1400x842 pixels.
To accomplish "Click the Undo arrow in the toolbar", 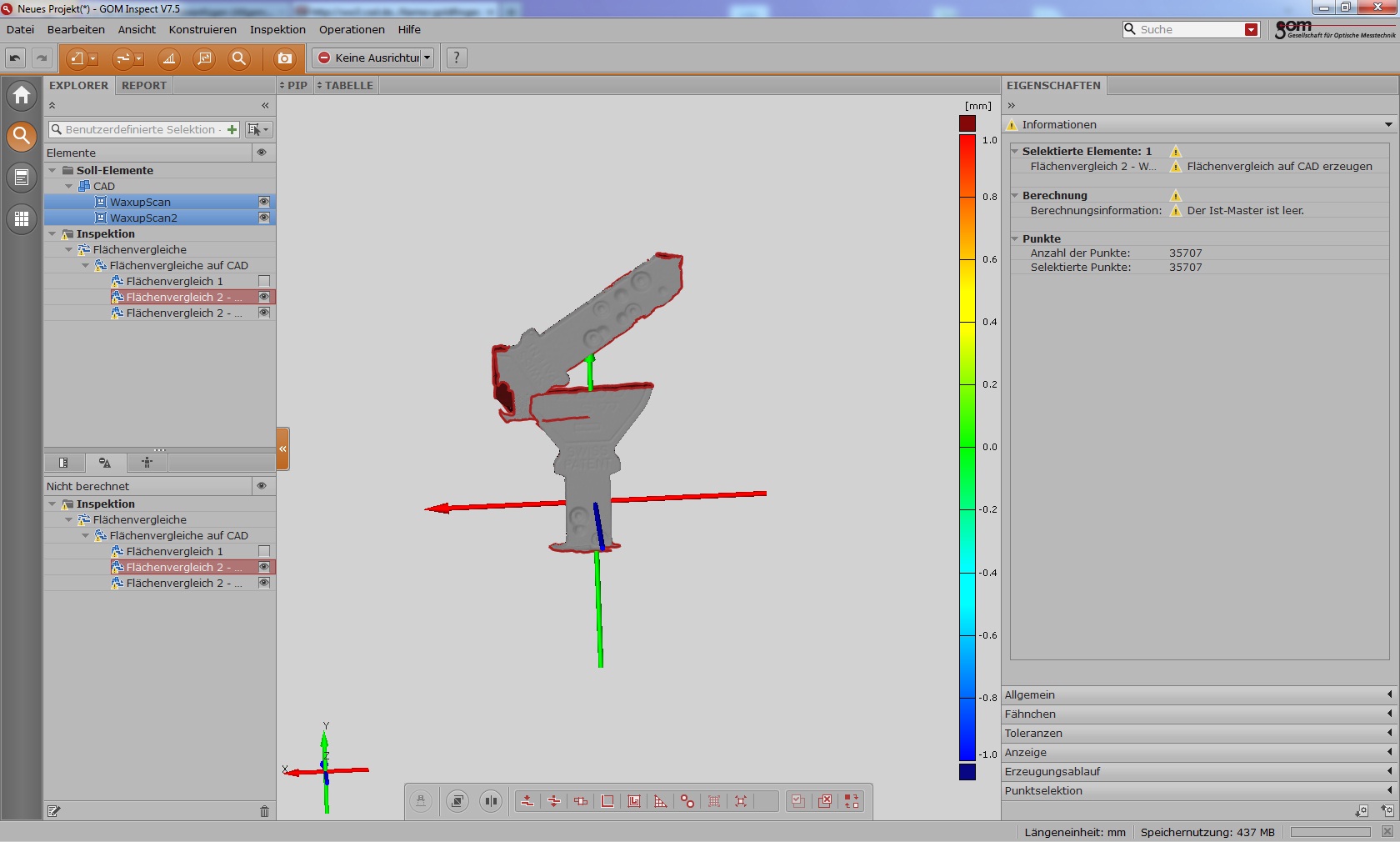I will click(15, 58).
